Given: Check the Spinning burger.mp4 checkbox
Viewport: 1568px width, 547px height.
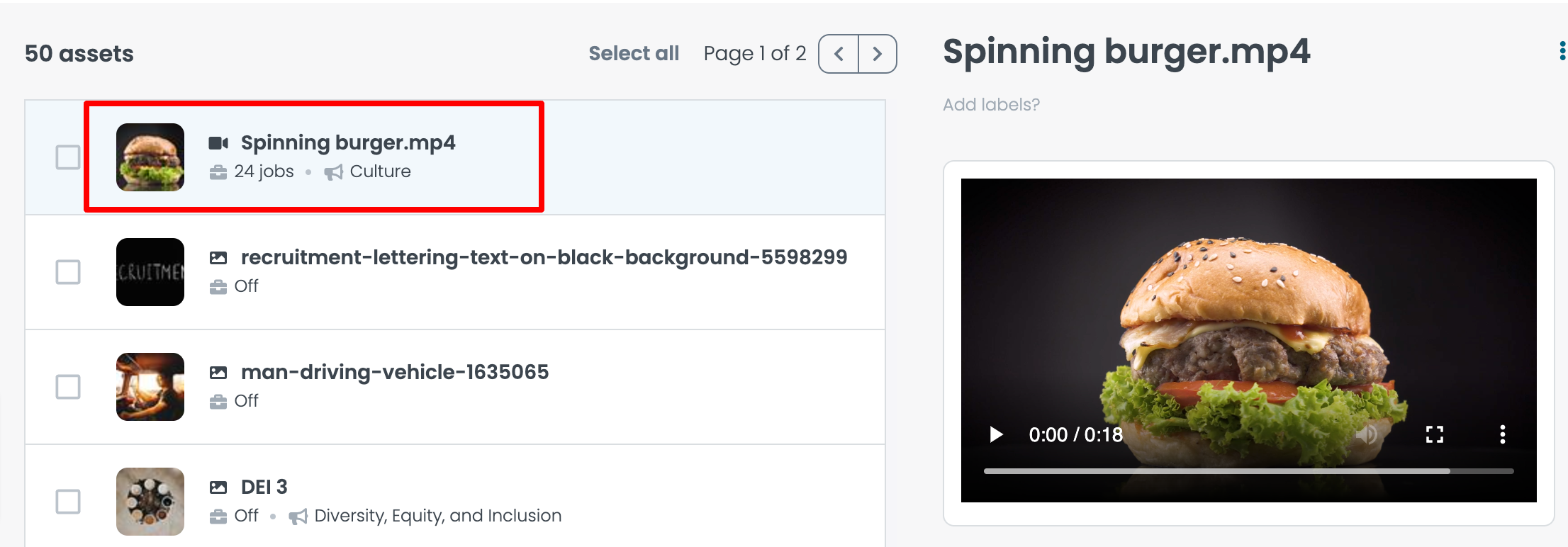Looking at the screenshot, I should click(x=68, y=157).
